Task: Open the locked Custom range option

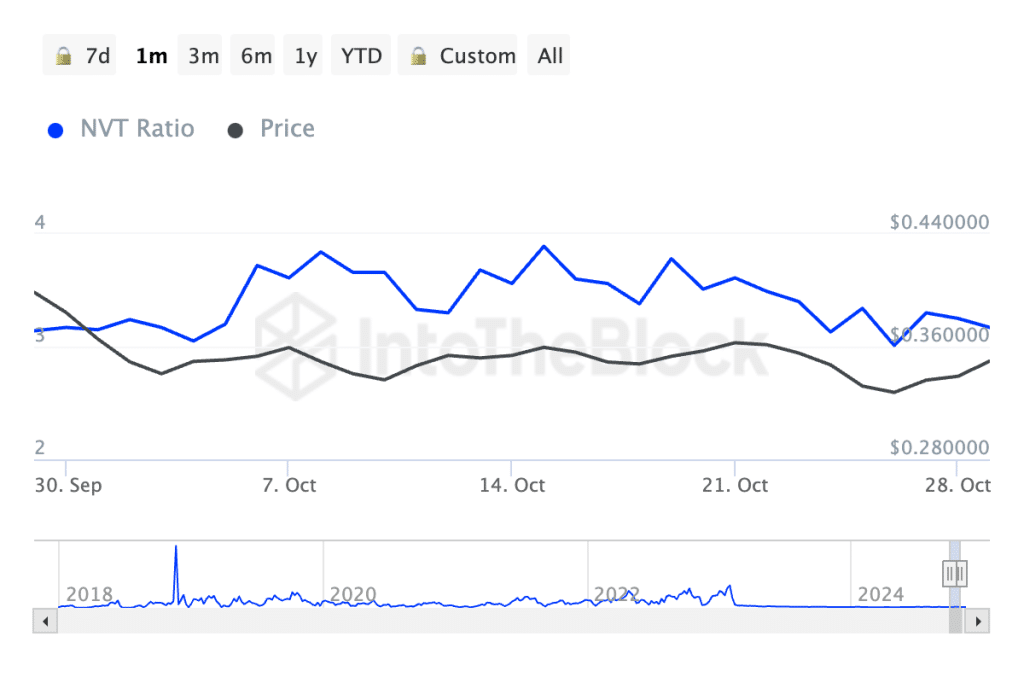Action: click(458, 56)
